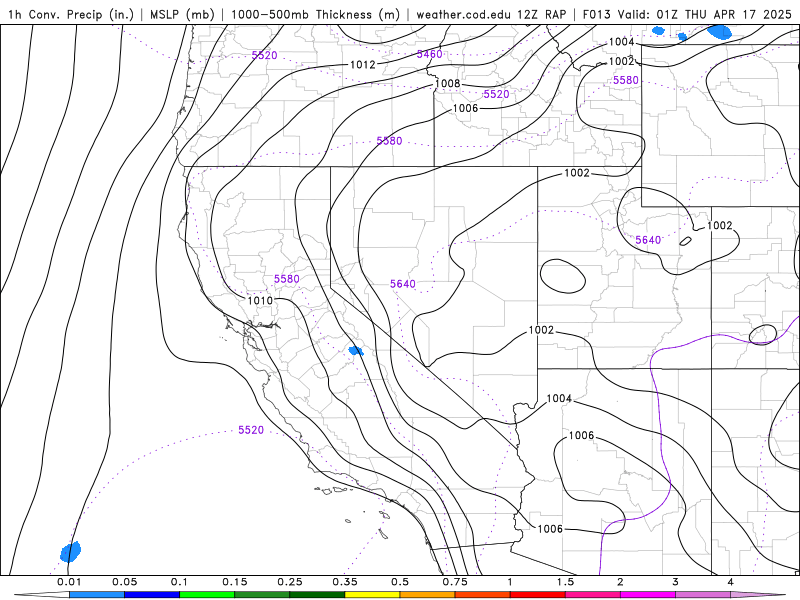Click the 1012 isobar label
Image resolution: width=800 pixels, height=600 pixels.
363,65
